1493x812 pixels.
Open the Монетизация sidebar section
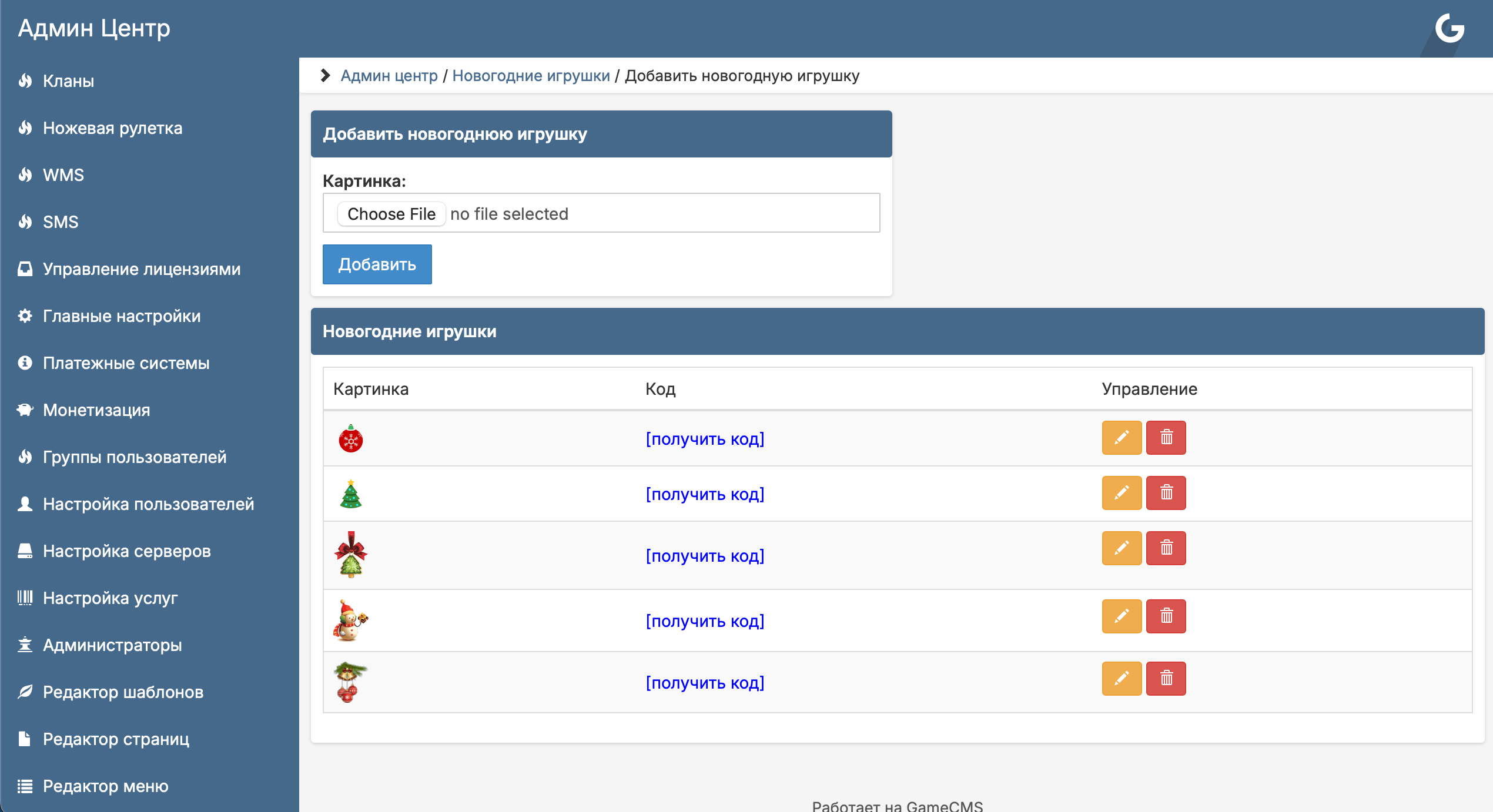point(96,410)
